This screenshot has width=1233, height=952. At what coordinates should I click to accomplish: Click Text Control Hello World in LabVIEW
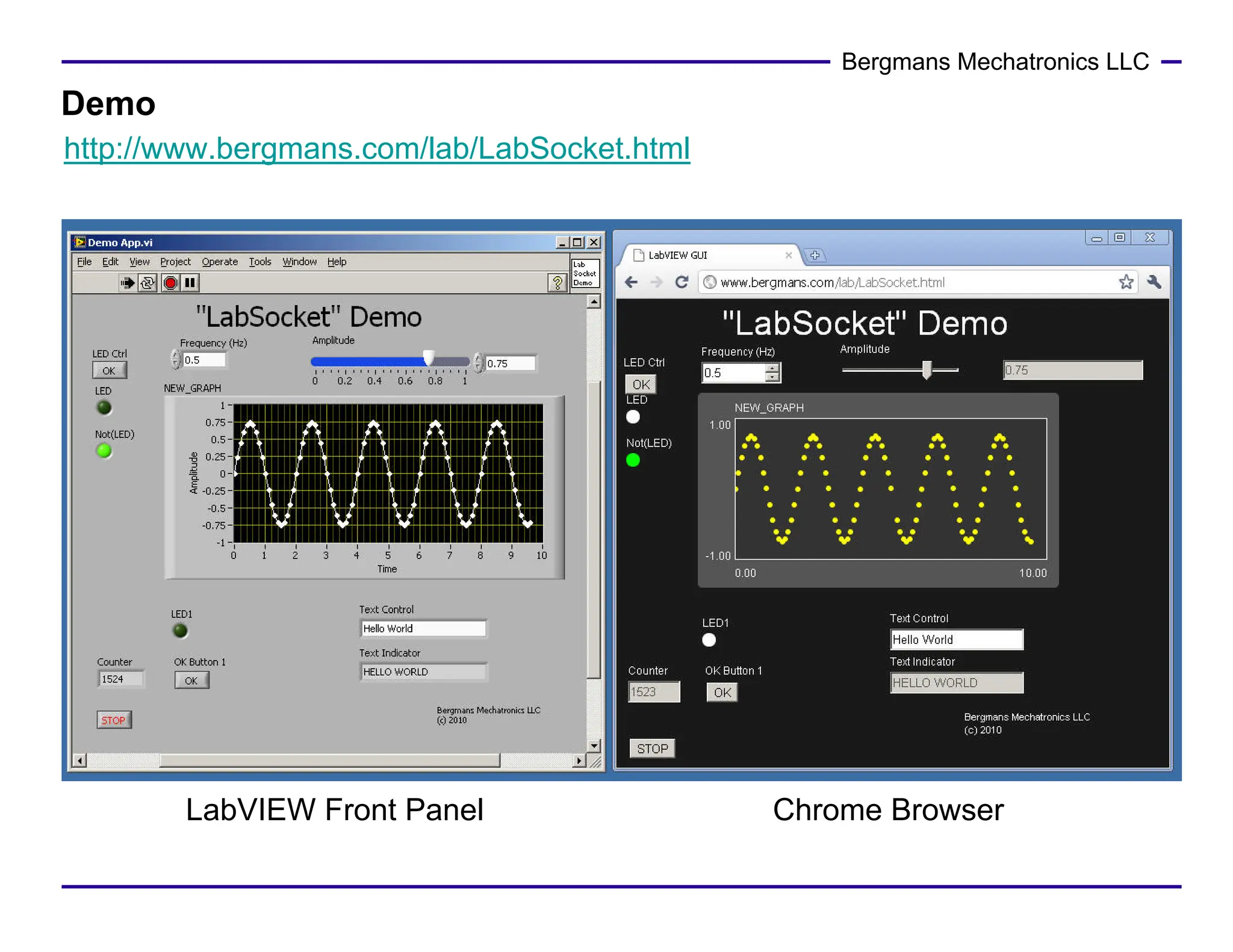click(423, 628)
